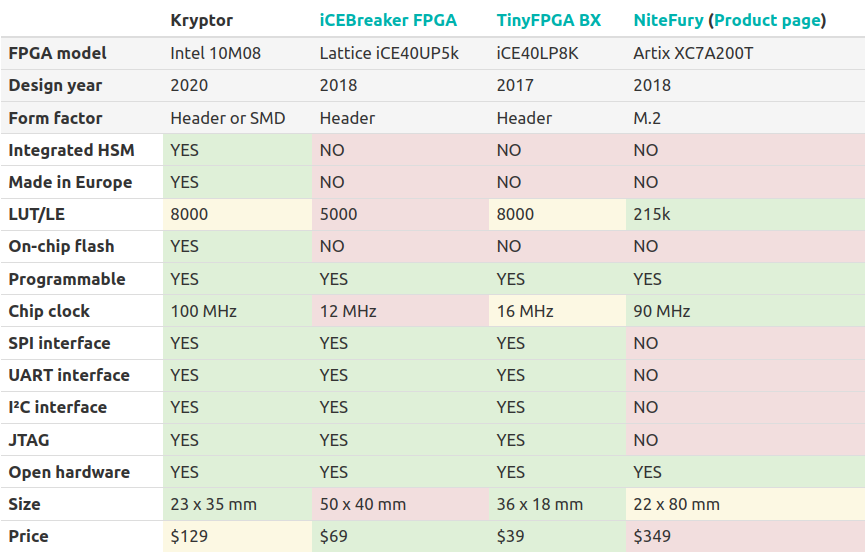Open the NiteFury Product page link
The image size is (868, 556).
tap(768, 20)
